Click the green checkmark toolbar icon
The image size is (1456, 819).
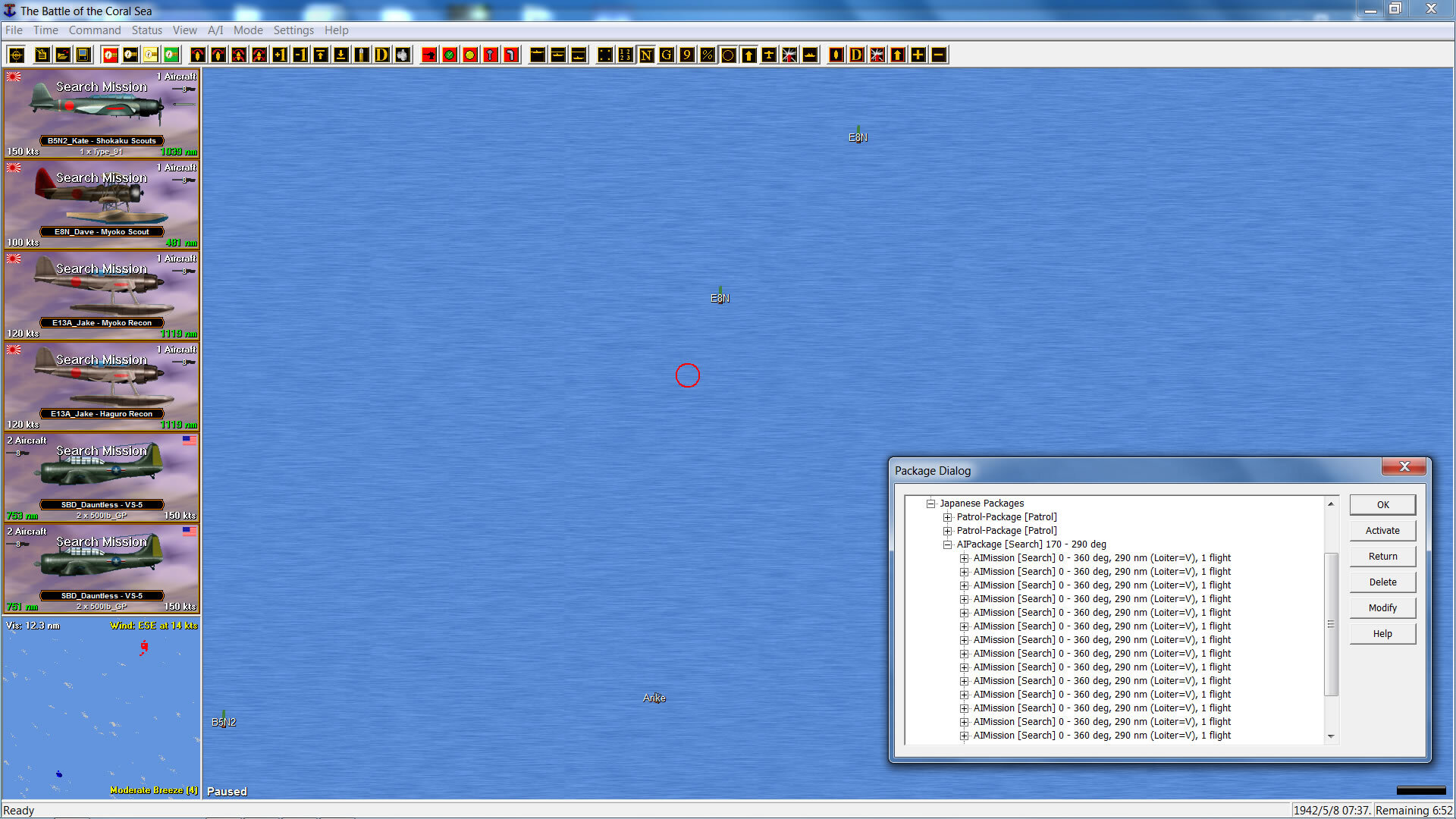coord(450,55)
